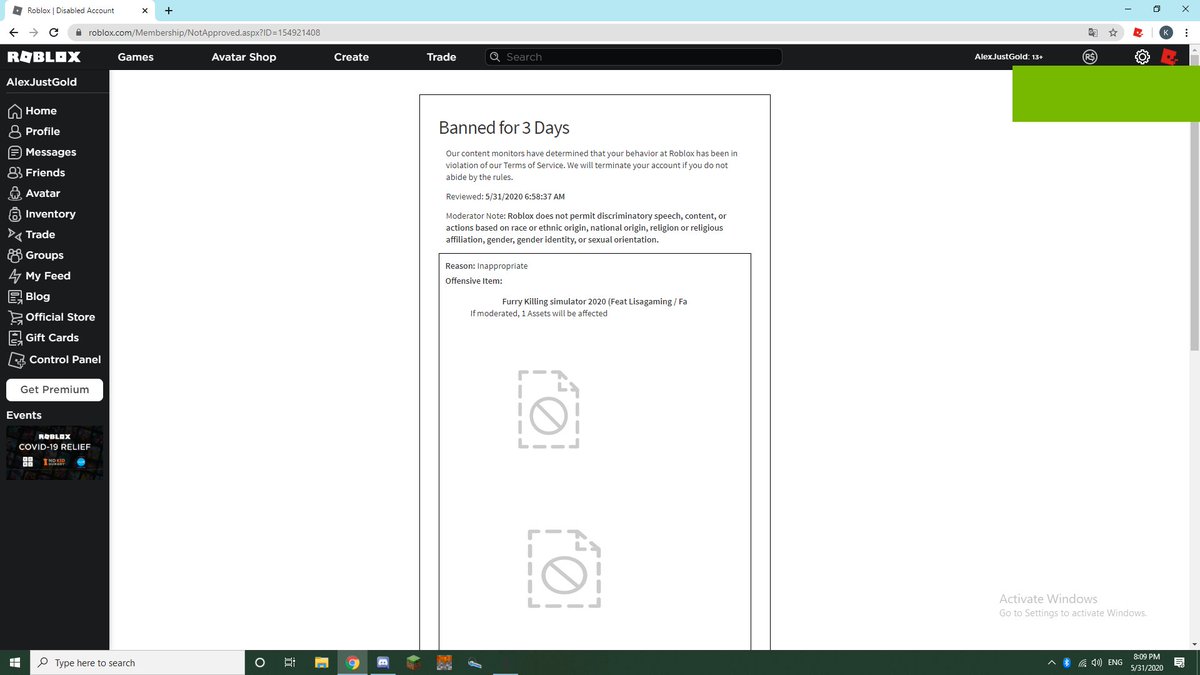Click the Roblox extension icon in the Chrome toolbar
Viewport: 1200px width, 675px height.
1138,32
